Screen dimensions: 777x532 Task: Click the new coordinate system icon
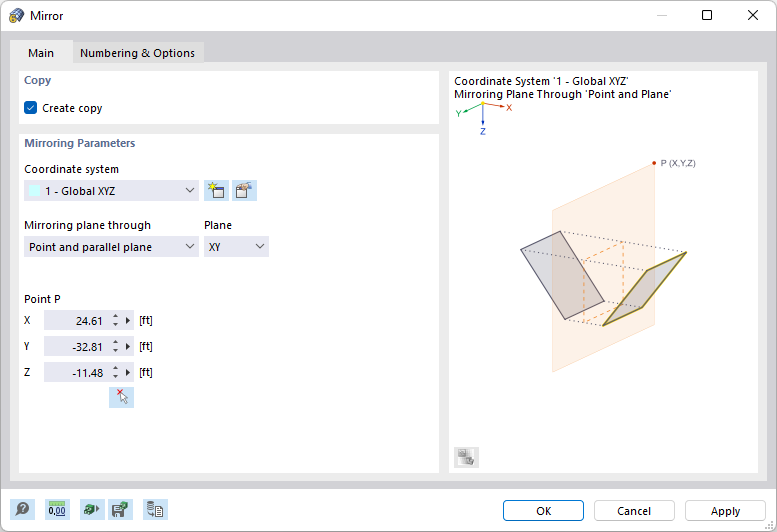point(216,191)
